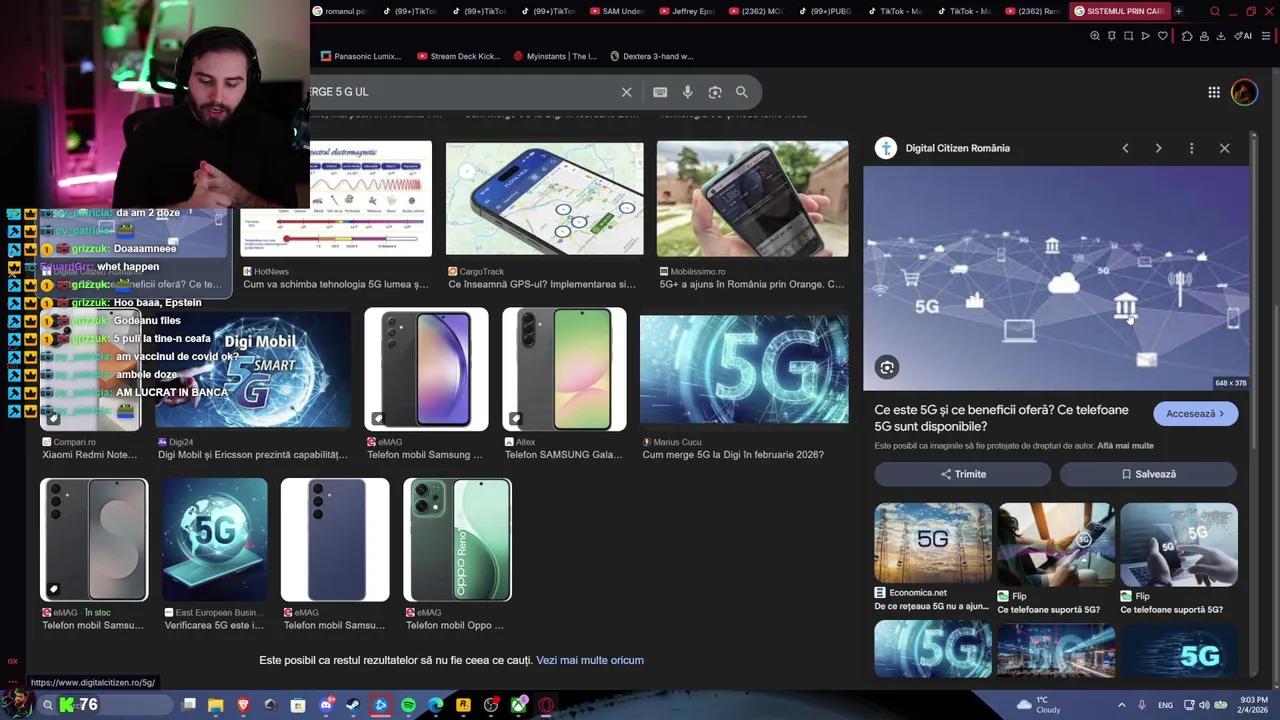The image size is (1280, 720).
Task: Open the Marius Cucu 5G Digi image
Action: (744, 370)
